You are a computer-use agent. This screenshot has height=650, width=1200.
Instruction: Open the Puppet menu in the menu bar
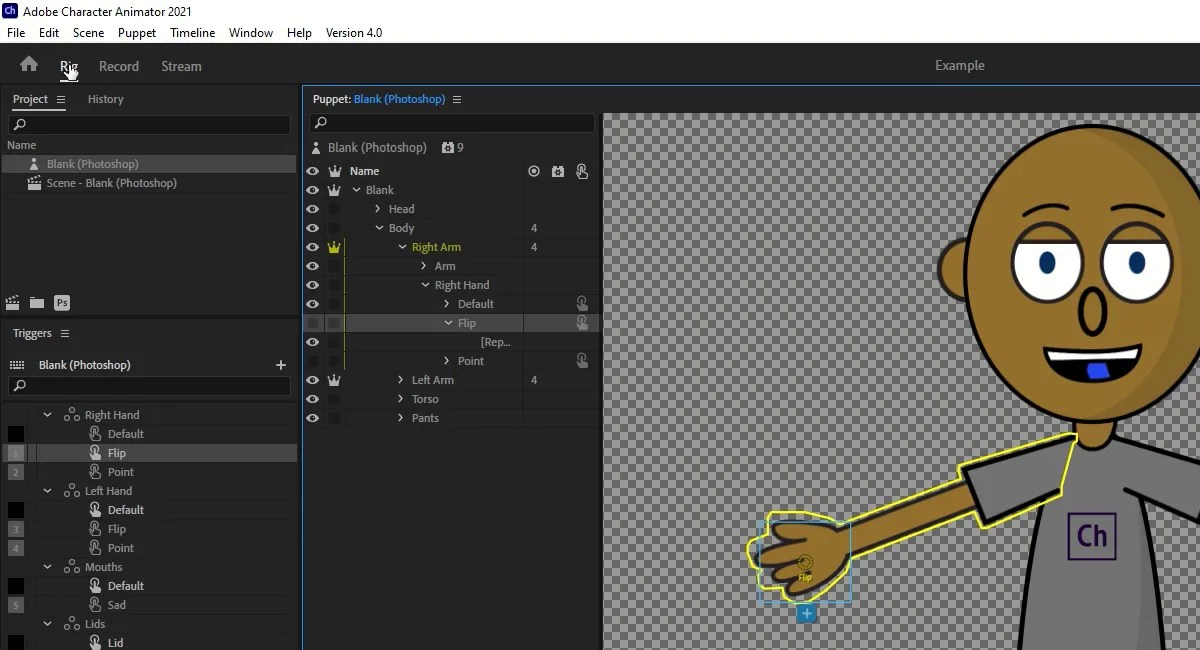coord(136,33)
